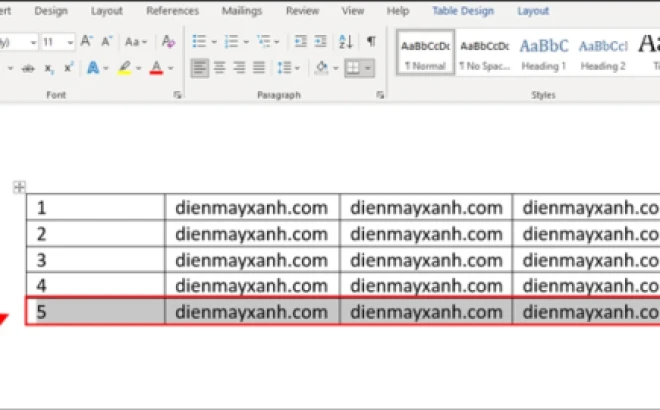Center the paragraph text

(x=219, y=68)
